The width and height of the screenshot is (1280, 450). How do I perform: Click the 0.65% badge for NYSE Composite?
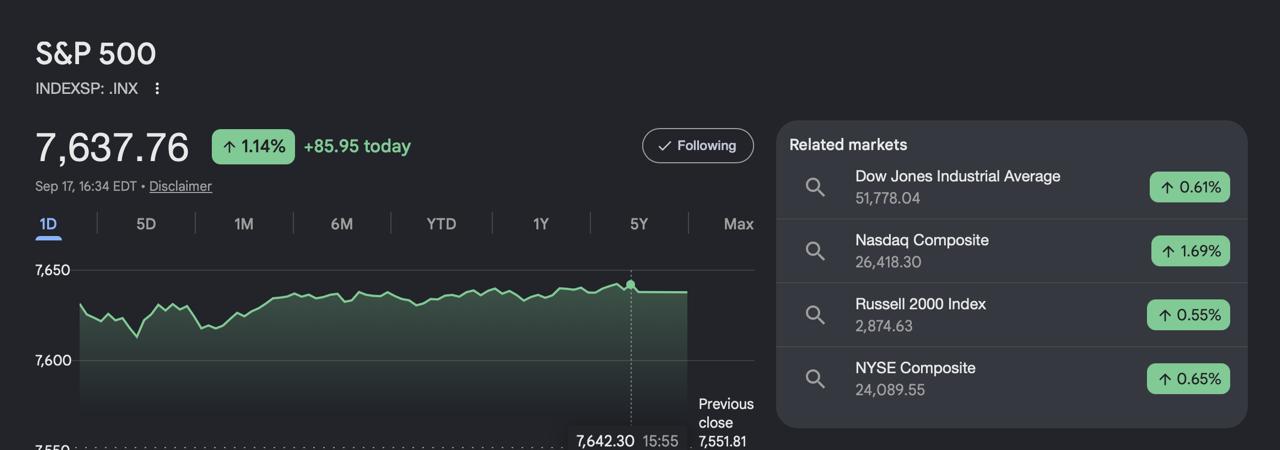tap(1188, 379)
